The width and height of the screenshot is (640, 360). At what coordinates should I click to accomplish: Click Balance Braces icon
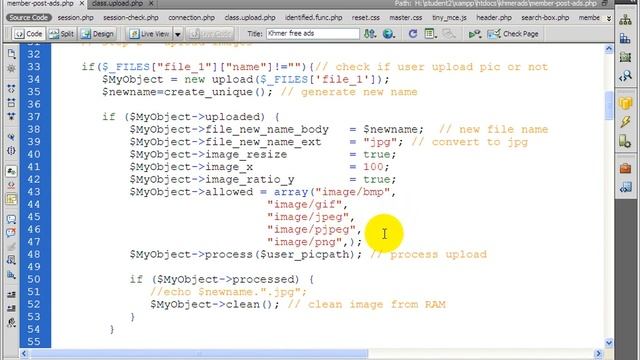click(x=11, y=151)
